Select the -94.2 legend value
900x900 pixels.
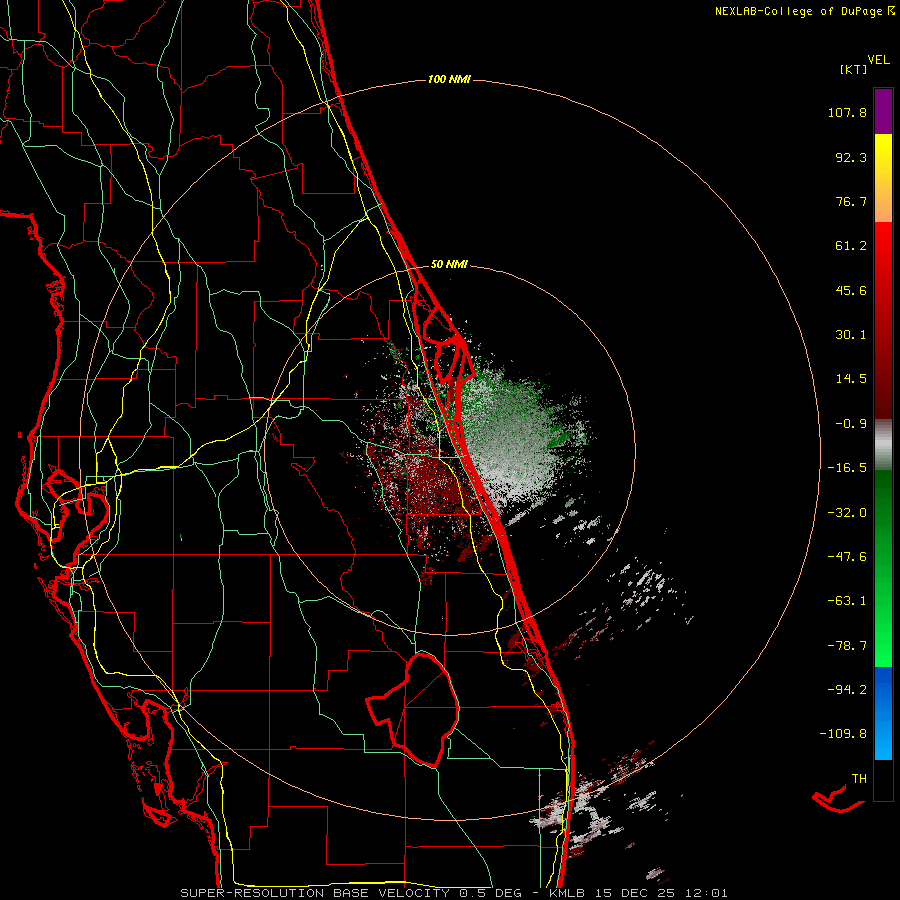pyautogui.click(x=847, y=689)
